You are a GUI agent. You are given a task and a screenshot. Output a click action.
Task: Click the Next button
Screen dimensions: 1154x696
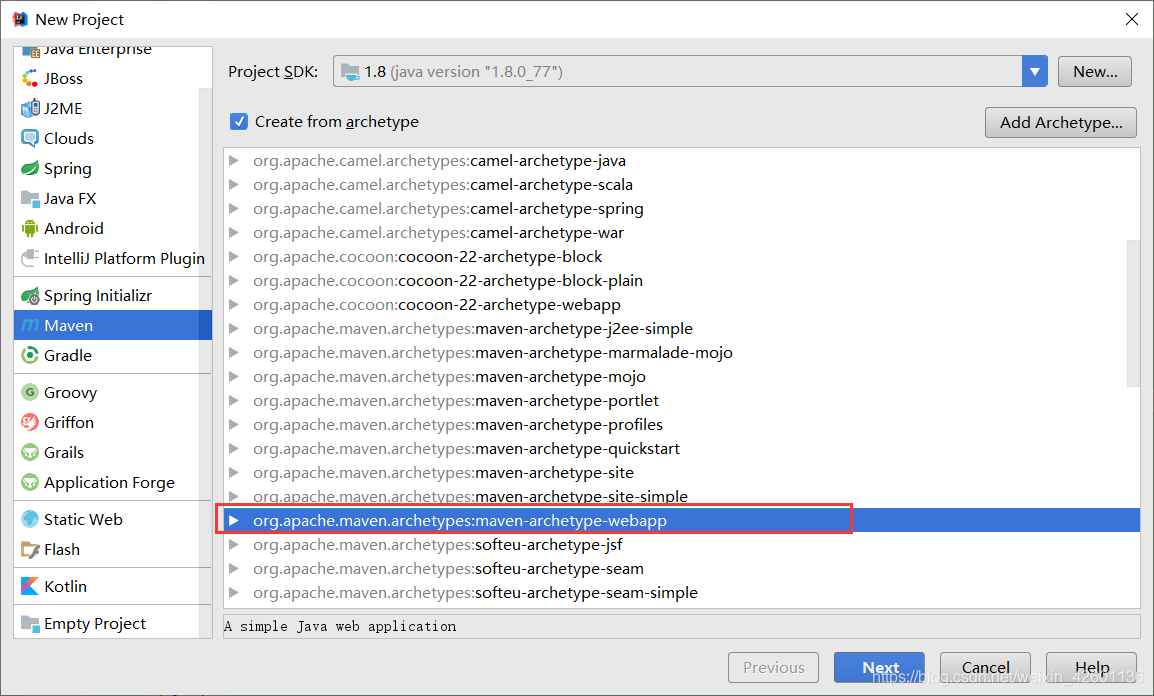pyautogui.click(x=879, y=667)
